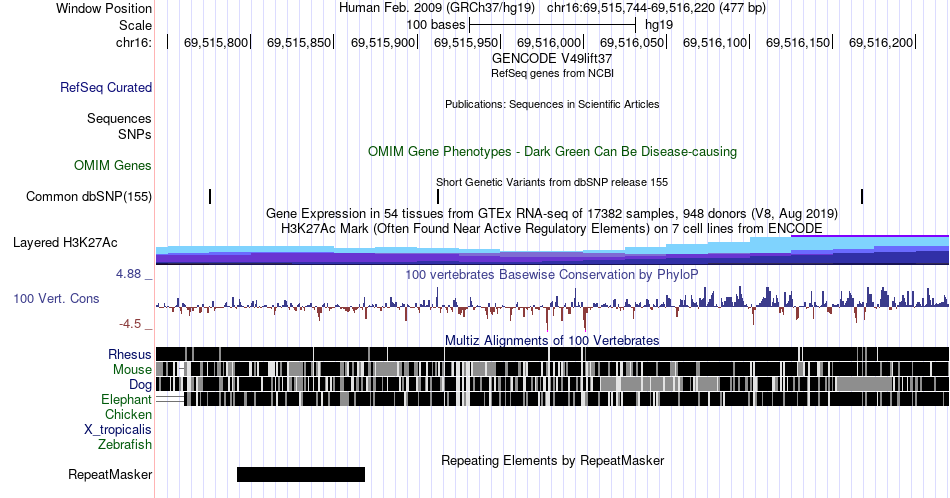Click the 69,516,100 ruler coordinate
The width and height of the screenshot is (950, 498).
pos(715,42)
